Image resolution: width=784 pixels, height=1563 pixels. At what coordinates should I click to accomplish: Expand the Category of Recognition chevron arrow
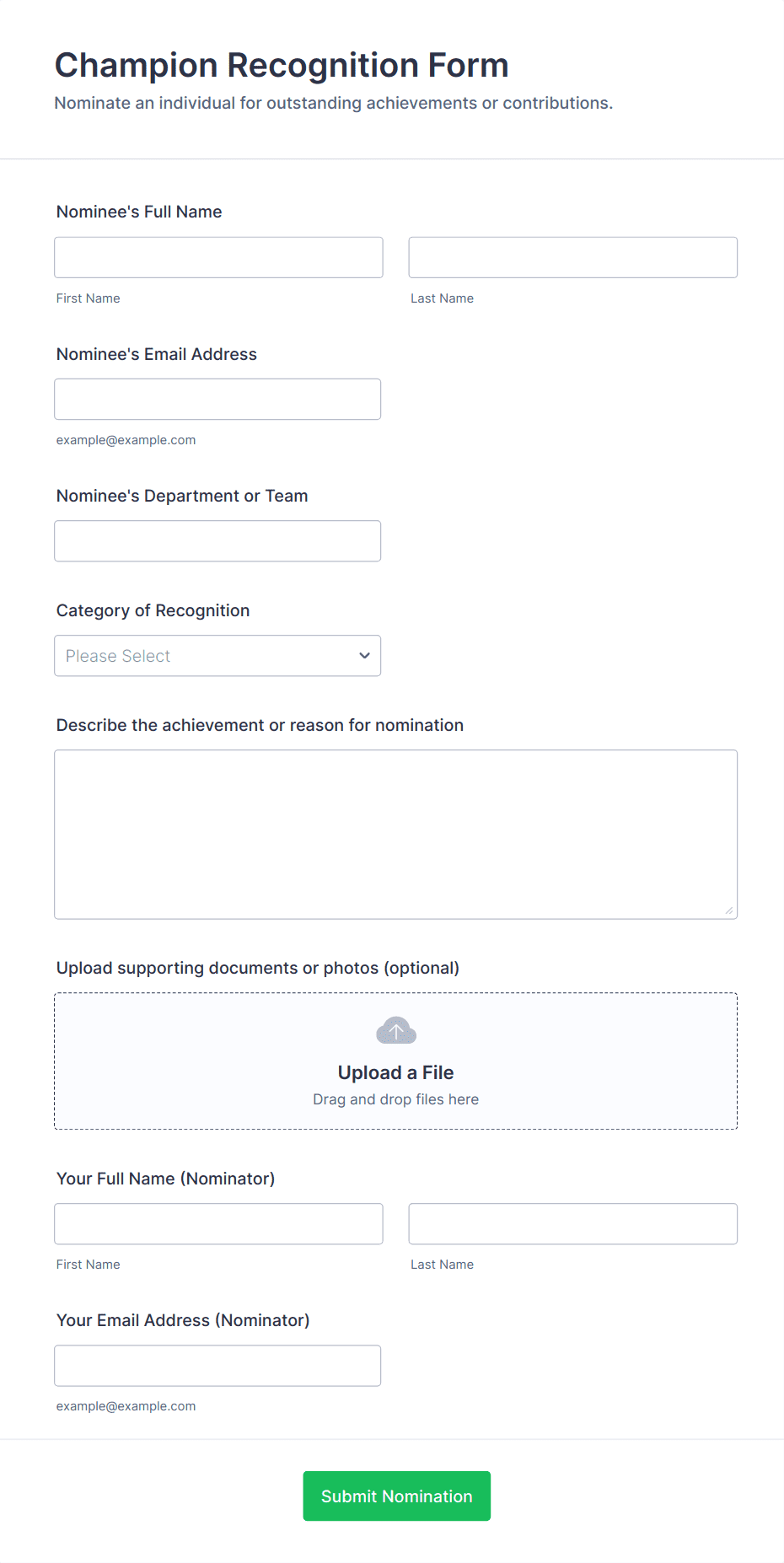coord(364,656)
